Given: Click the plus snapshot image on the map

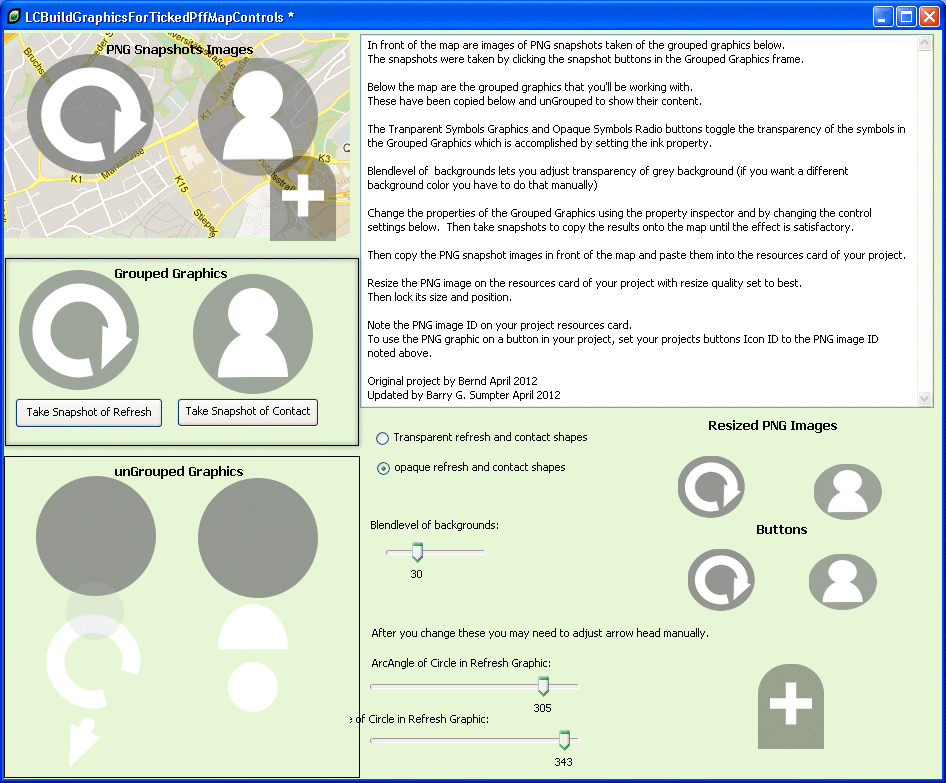Looking at the screenshot, I should tap(303, 198).
